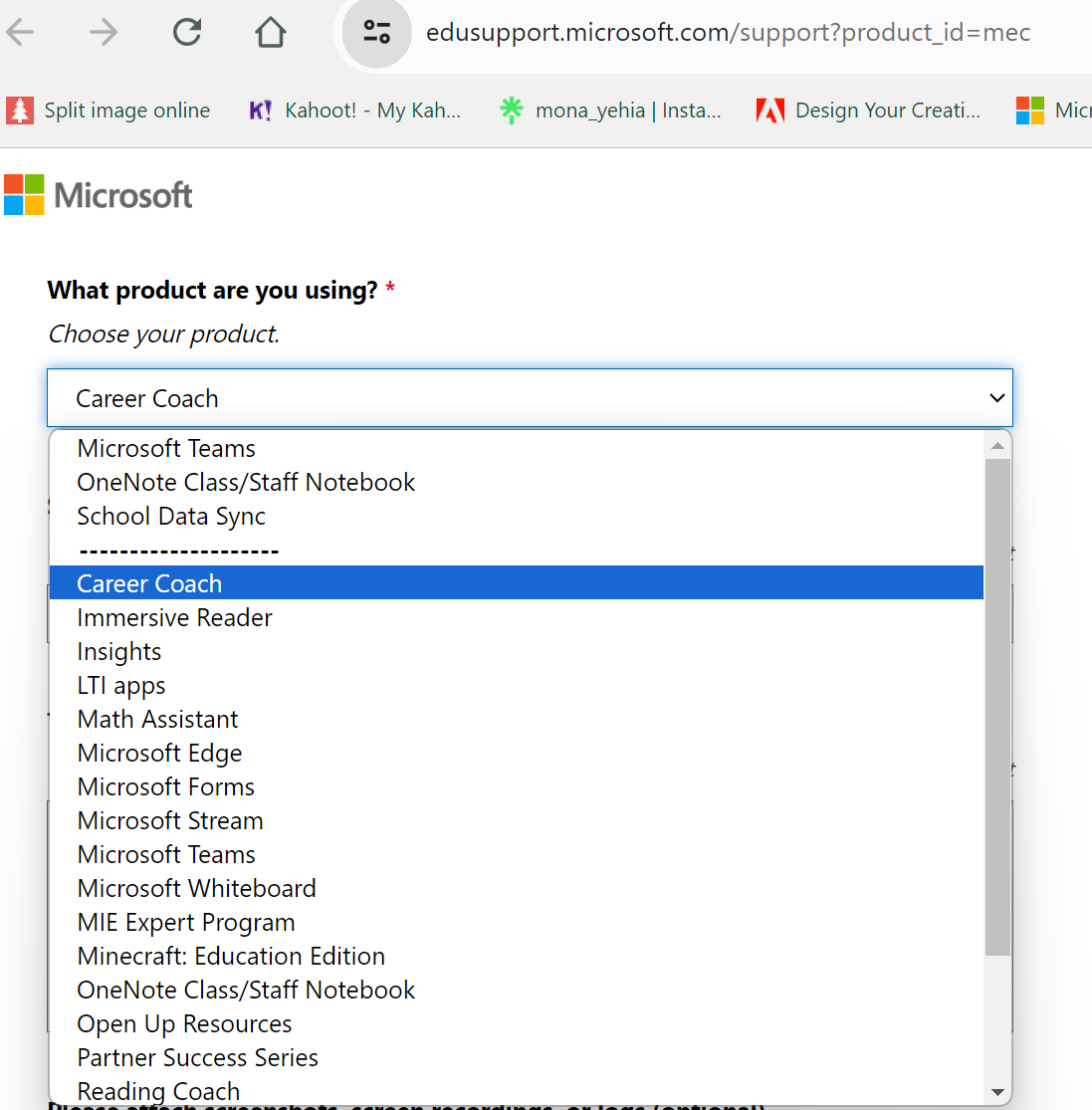Choose School Data Sync from the list
This screenshot has width=1092, height=1110.
[517, 516]
